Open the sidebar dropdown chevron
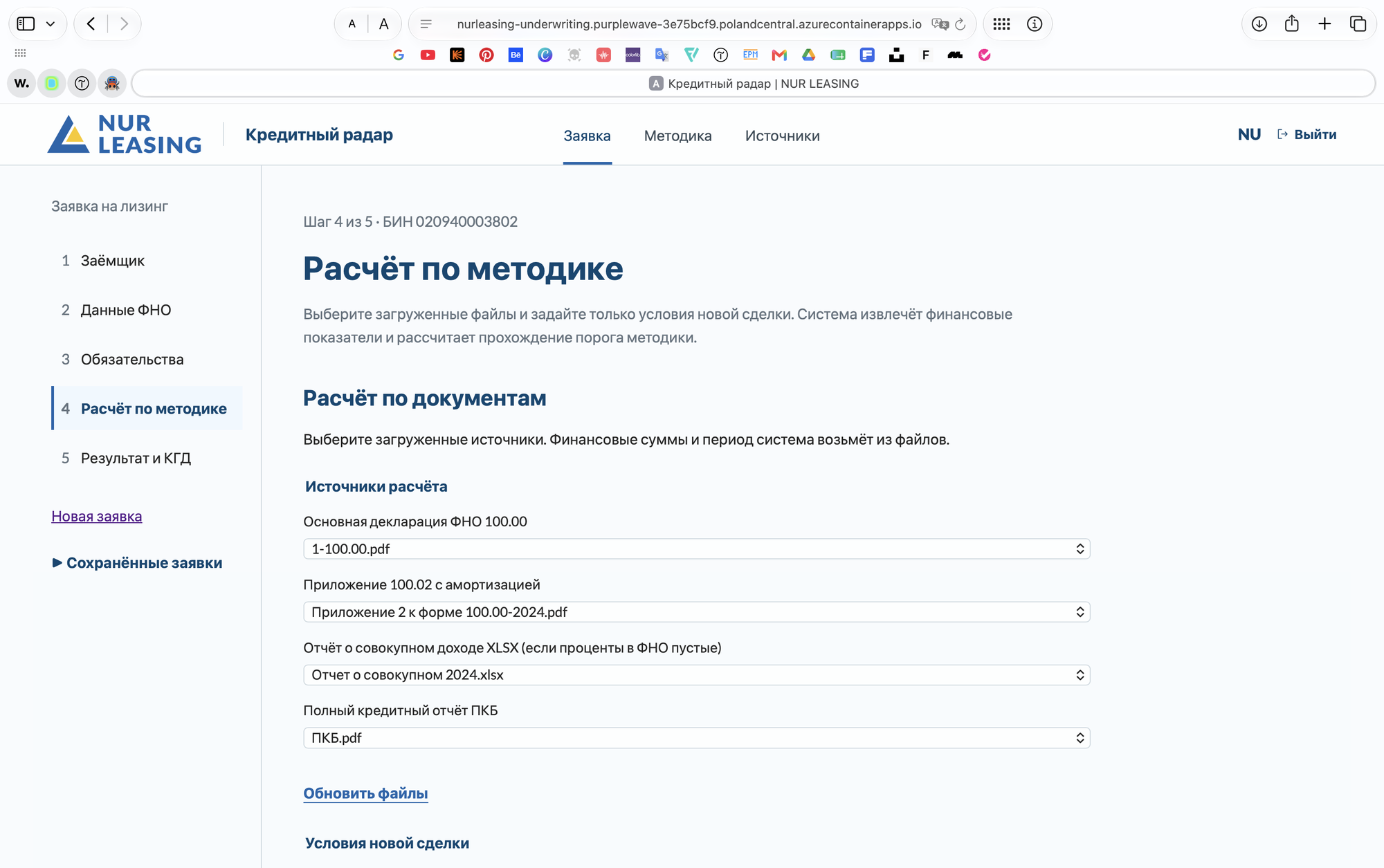This screenshot has width=1384, height=868. (51, 24)
